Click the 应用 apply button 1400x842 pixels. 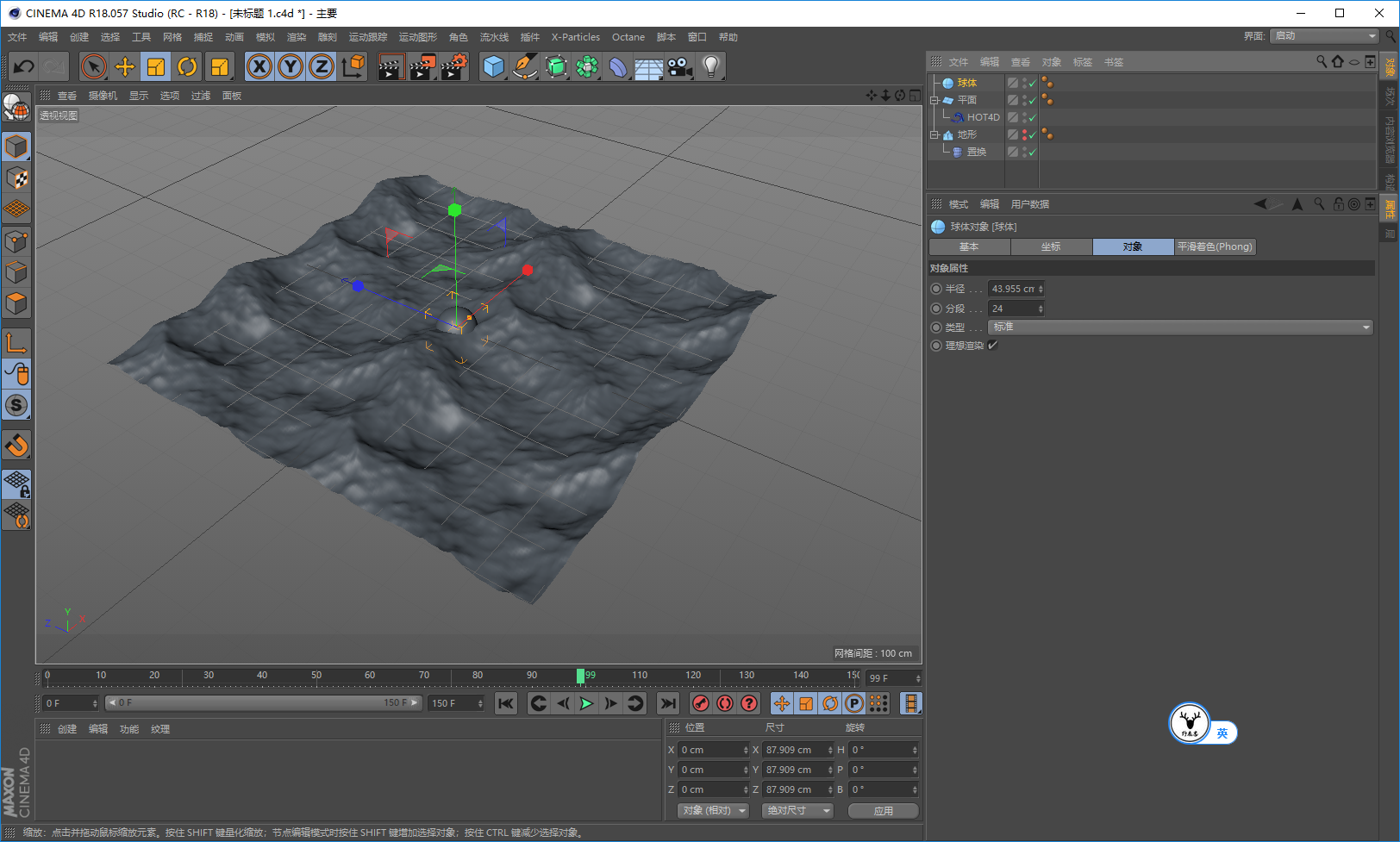point(884,810)
